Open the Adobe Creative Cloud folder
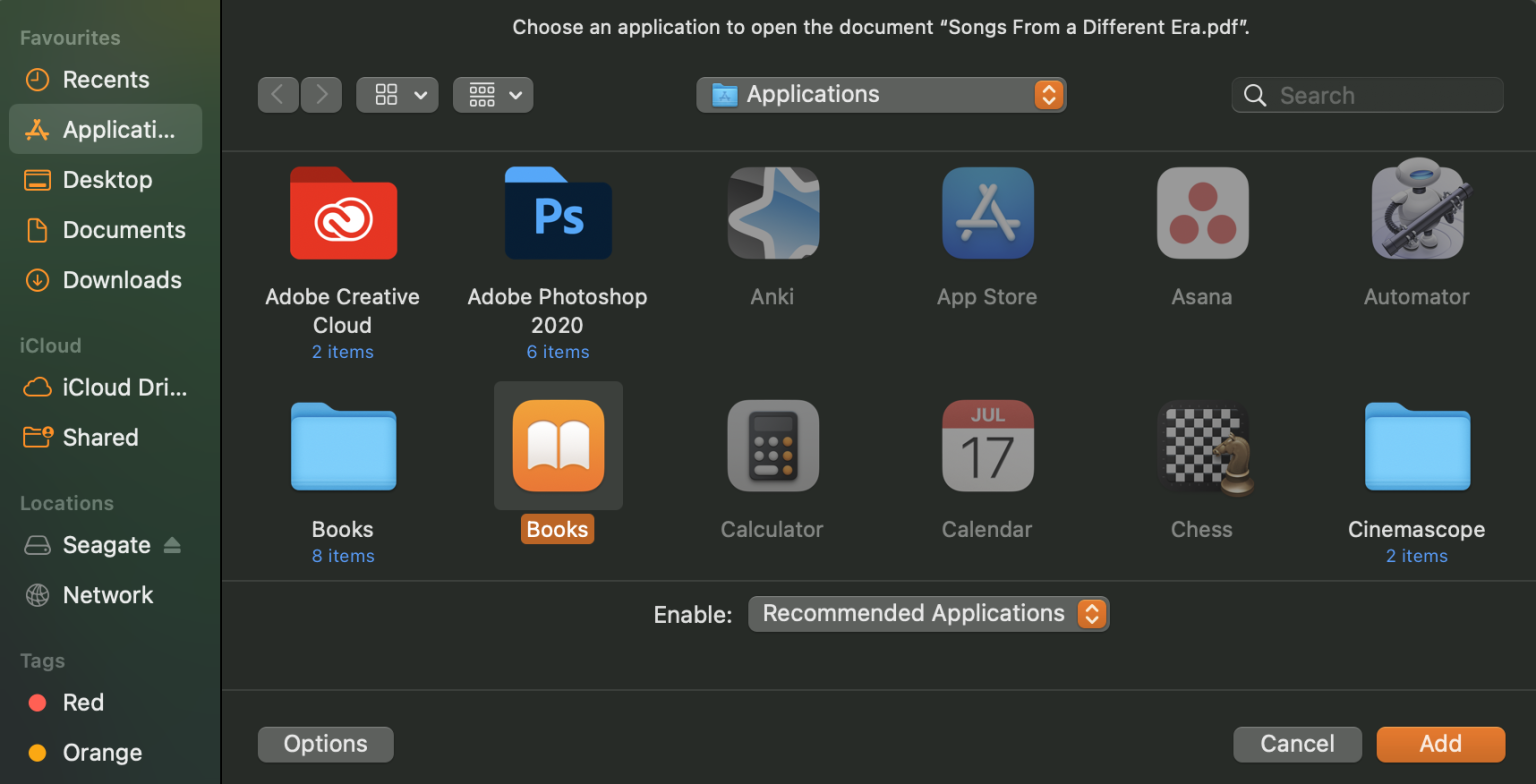This screenshot has width=1536, height=784. tap(342, 212)
